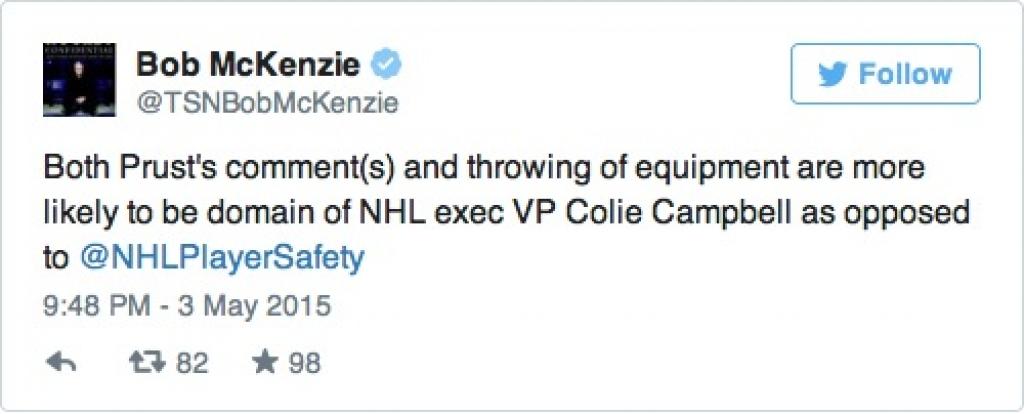View the 82 retweets count
The width and height of the screenshot is (1024, 414).
point(192,363)
